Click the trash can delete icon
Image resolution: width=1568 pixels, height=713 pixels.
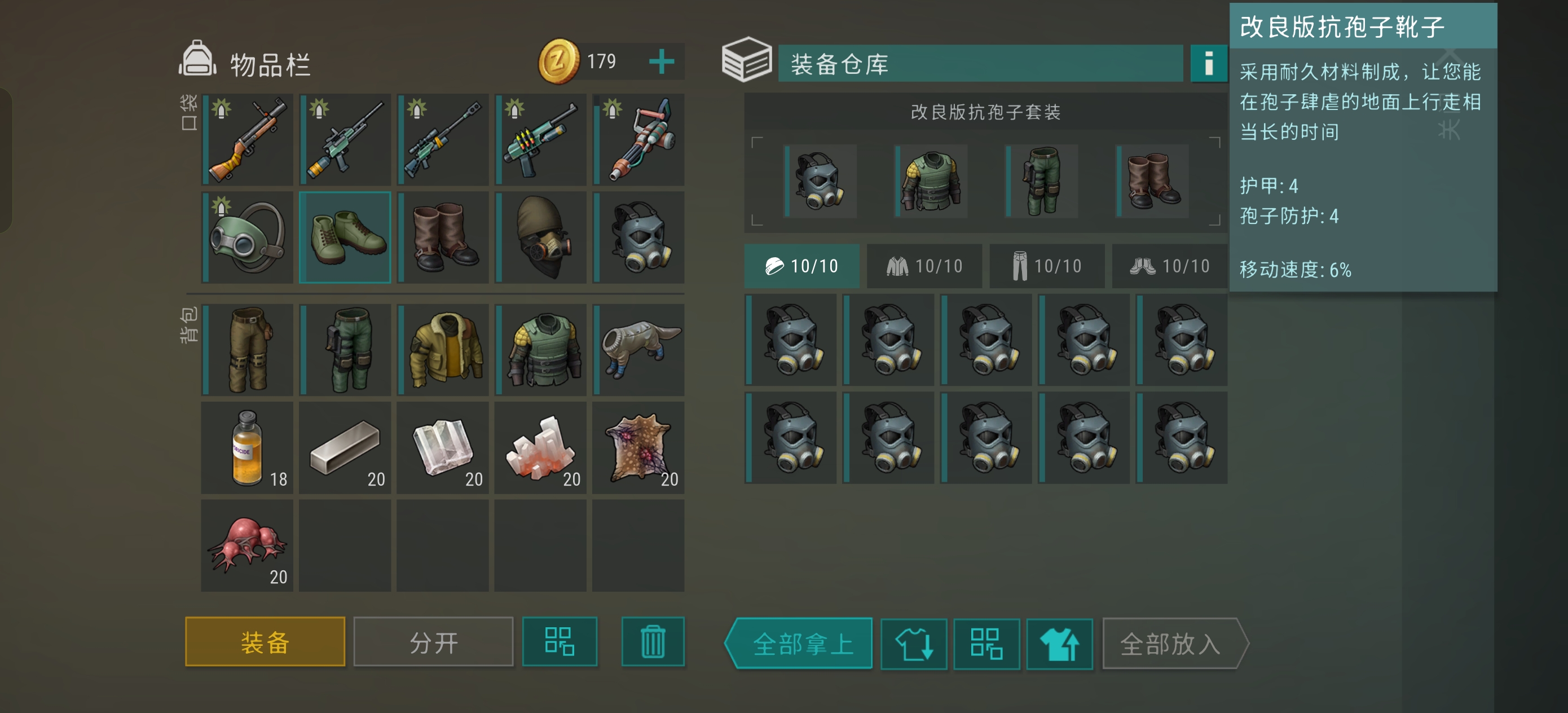653,642
